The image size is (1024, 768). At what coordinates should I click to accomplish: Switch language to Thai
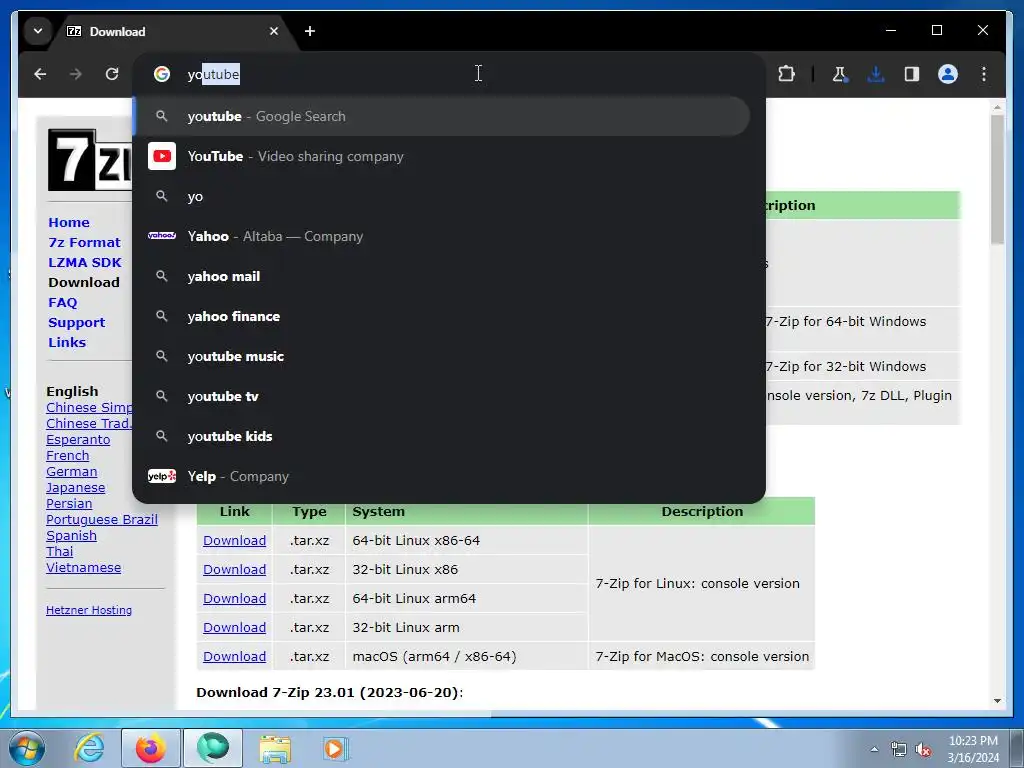[59, 551]
